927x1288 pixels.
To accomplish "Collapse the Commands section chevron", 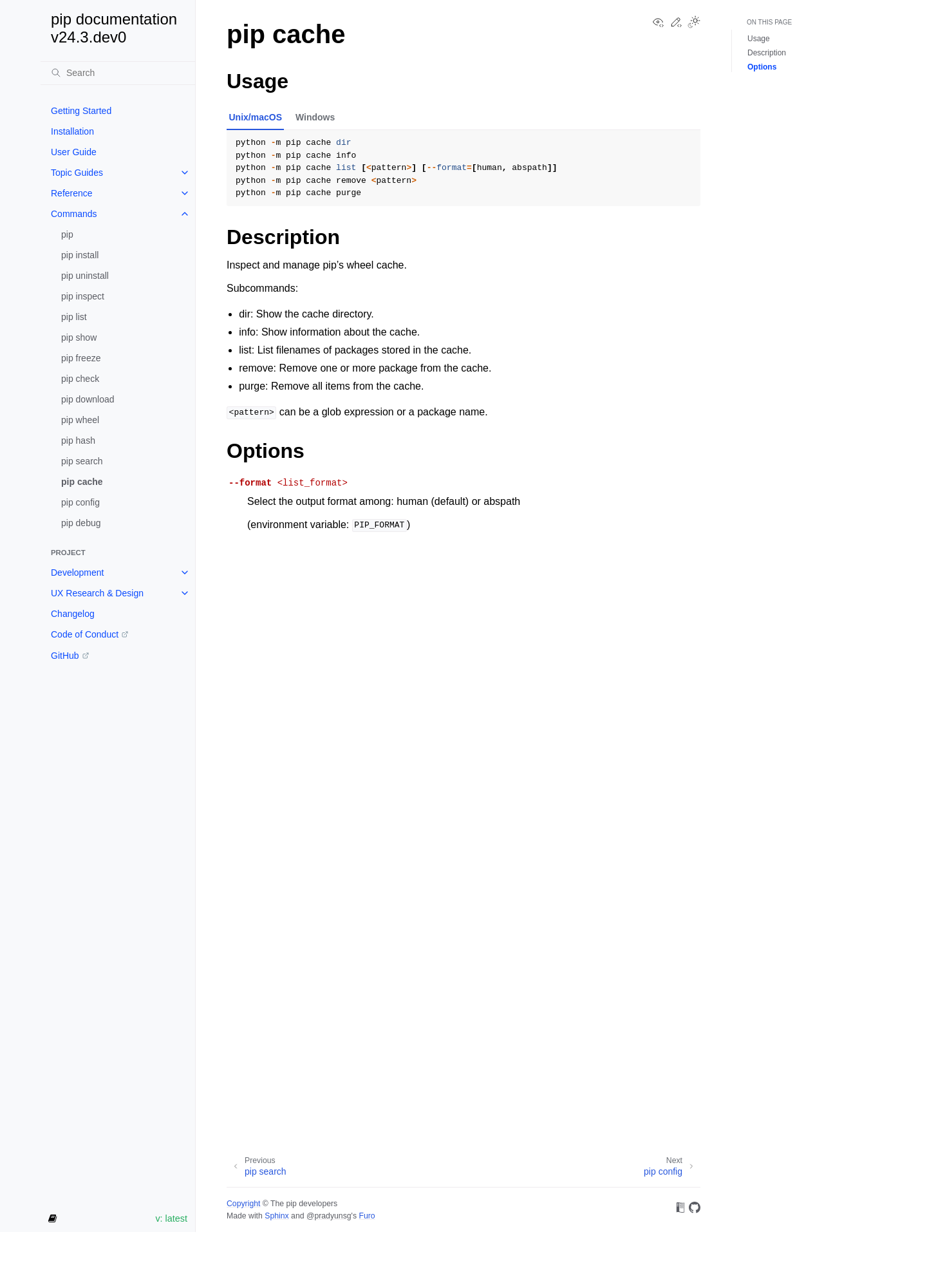I will click(x=185, y=214).
